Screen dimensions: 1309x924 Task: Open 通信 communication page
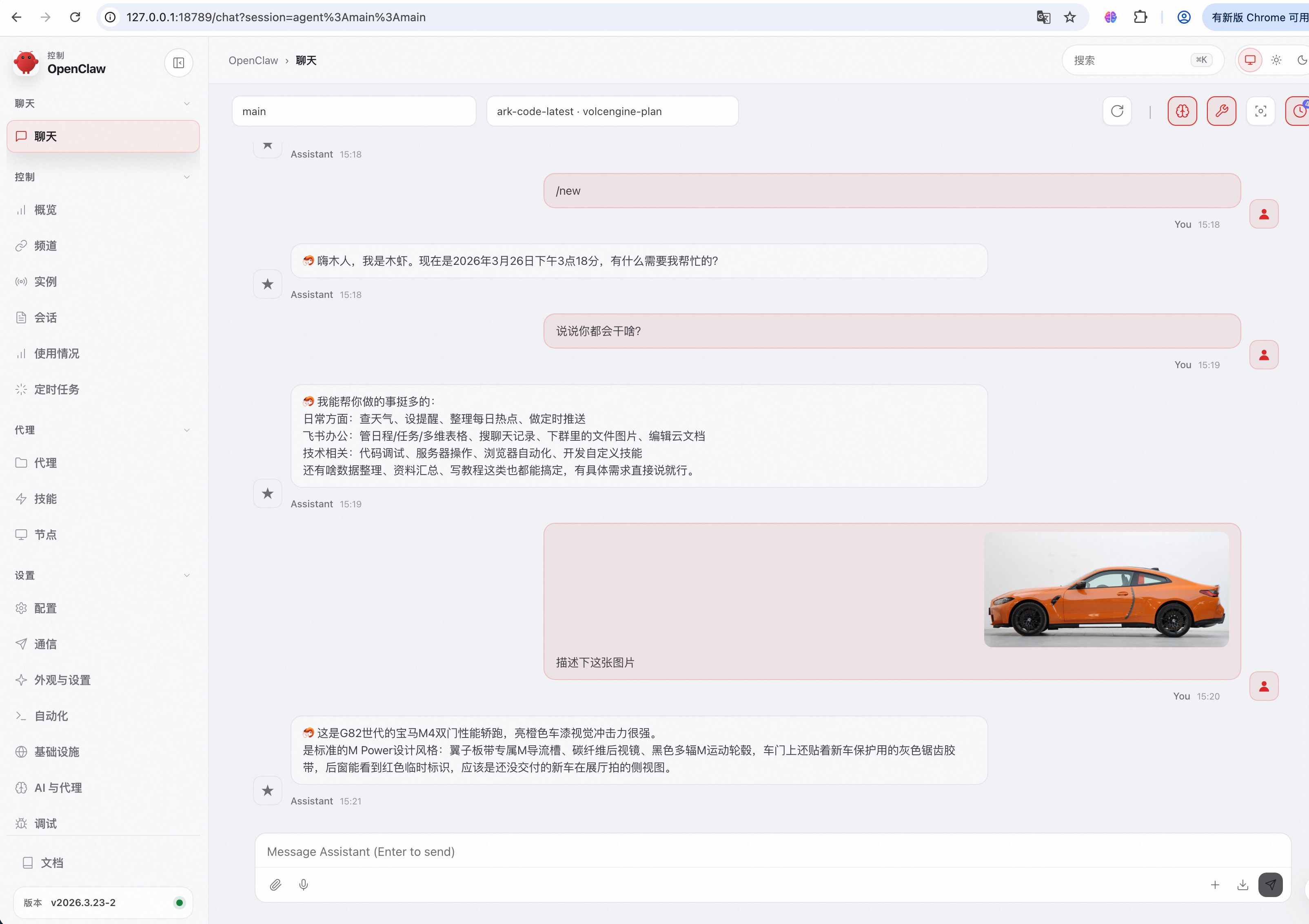coord(102,644)
